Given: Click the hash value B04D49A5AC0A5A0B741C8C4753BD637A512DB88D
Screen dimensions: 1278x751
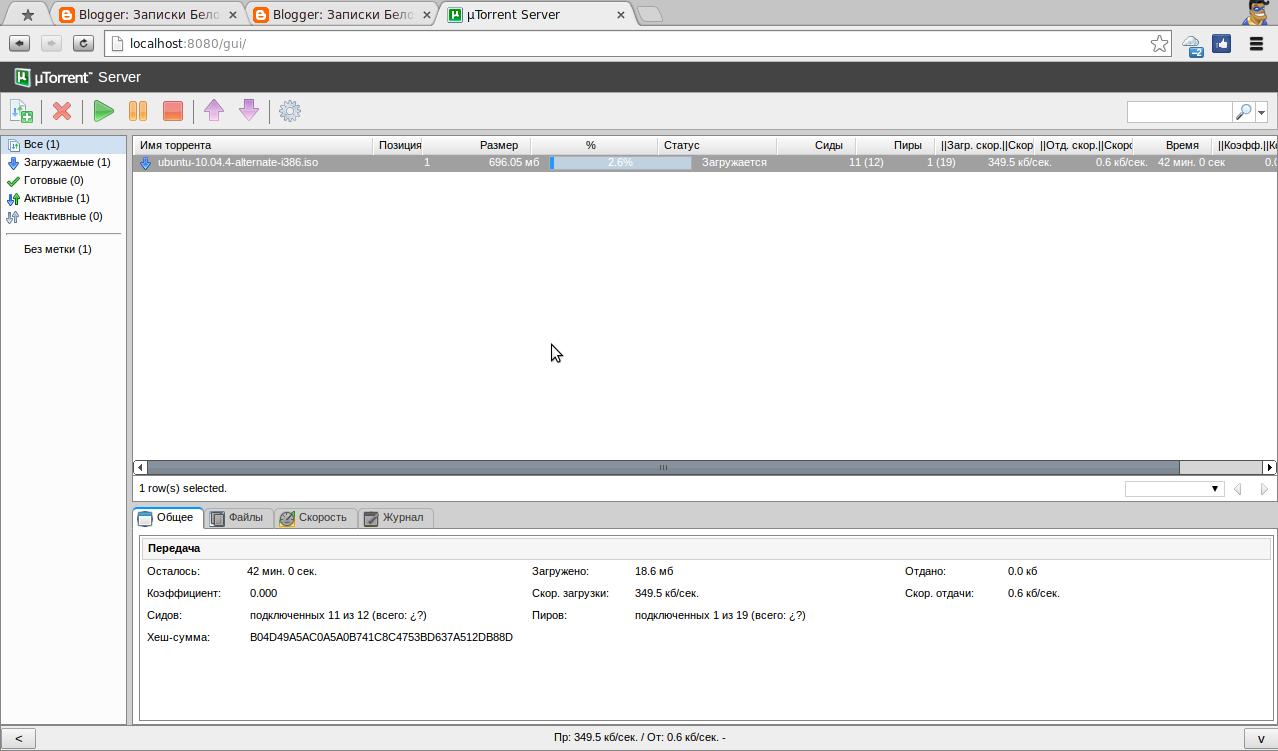Looking at the screenshot, I should (x=381, y=637).
